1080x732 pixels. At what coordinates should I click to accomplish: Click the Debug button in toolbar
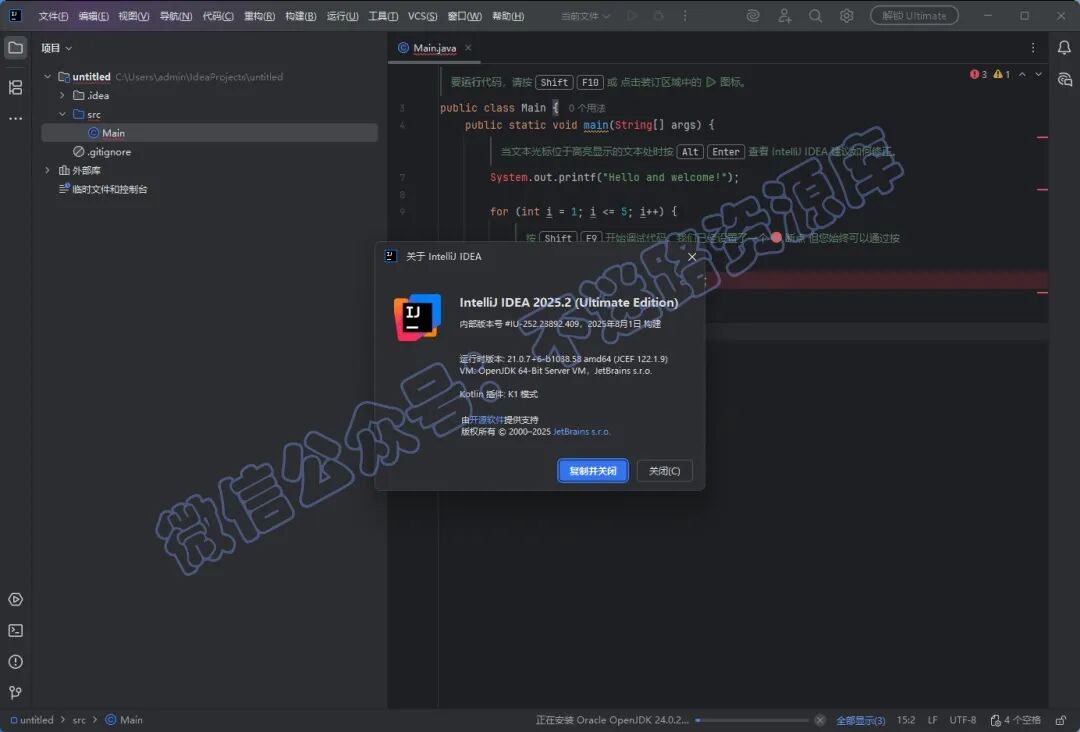[x=658, y=15]
